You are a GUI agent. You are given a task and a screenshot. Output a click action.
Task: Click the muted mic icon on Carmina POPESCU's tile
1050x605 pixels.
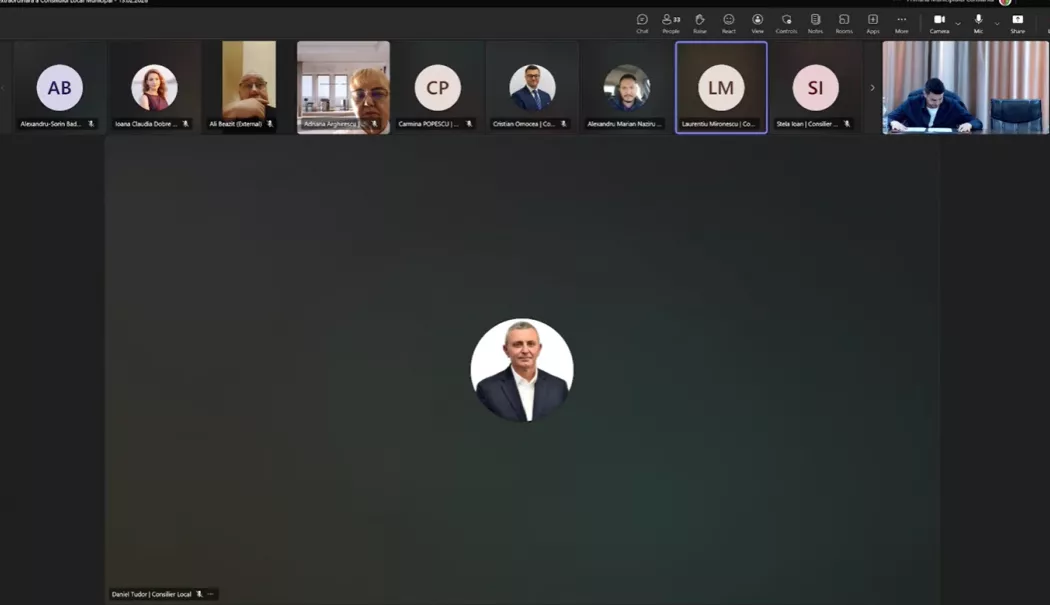[x=469, y=124]
